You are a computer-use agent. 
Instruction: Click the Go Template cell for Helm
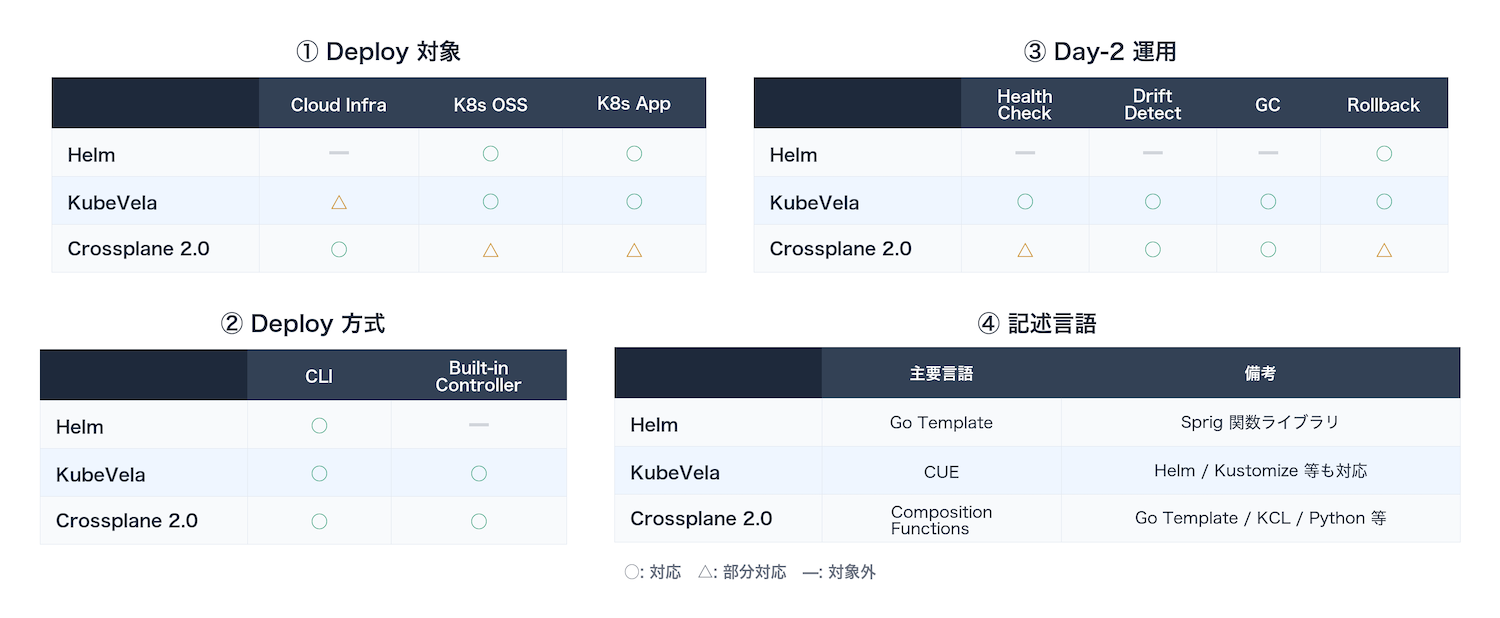click(941, 423)
